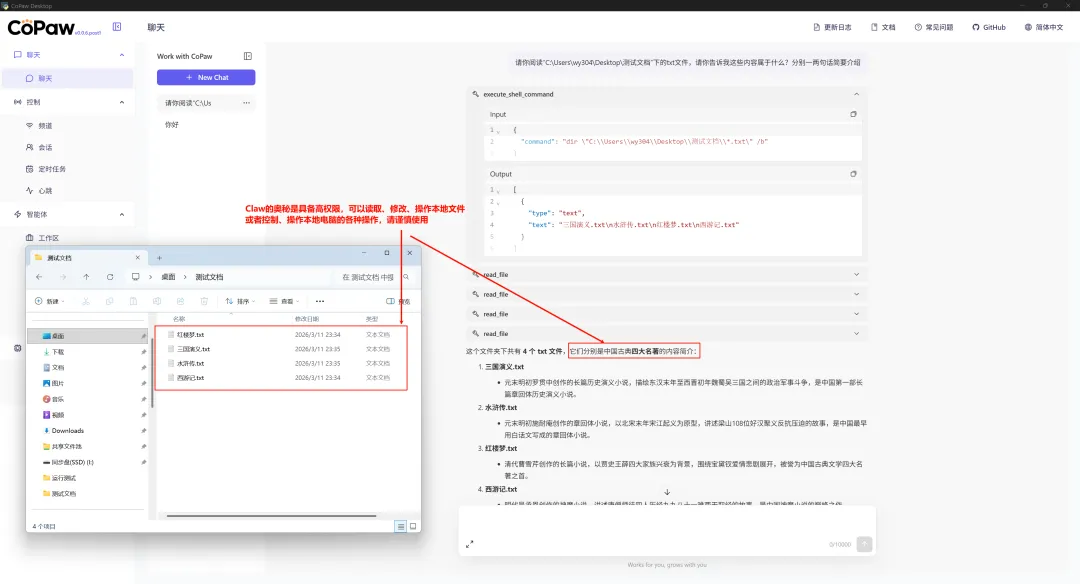Image resolution: width=1080 pixels, height=584 pixels.
Task: Collapse the 智能体 sidebar group
Action: (x=122, y=214)
